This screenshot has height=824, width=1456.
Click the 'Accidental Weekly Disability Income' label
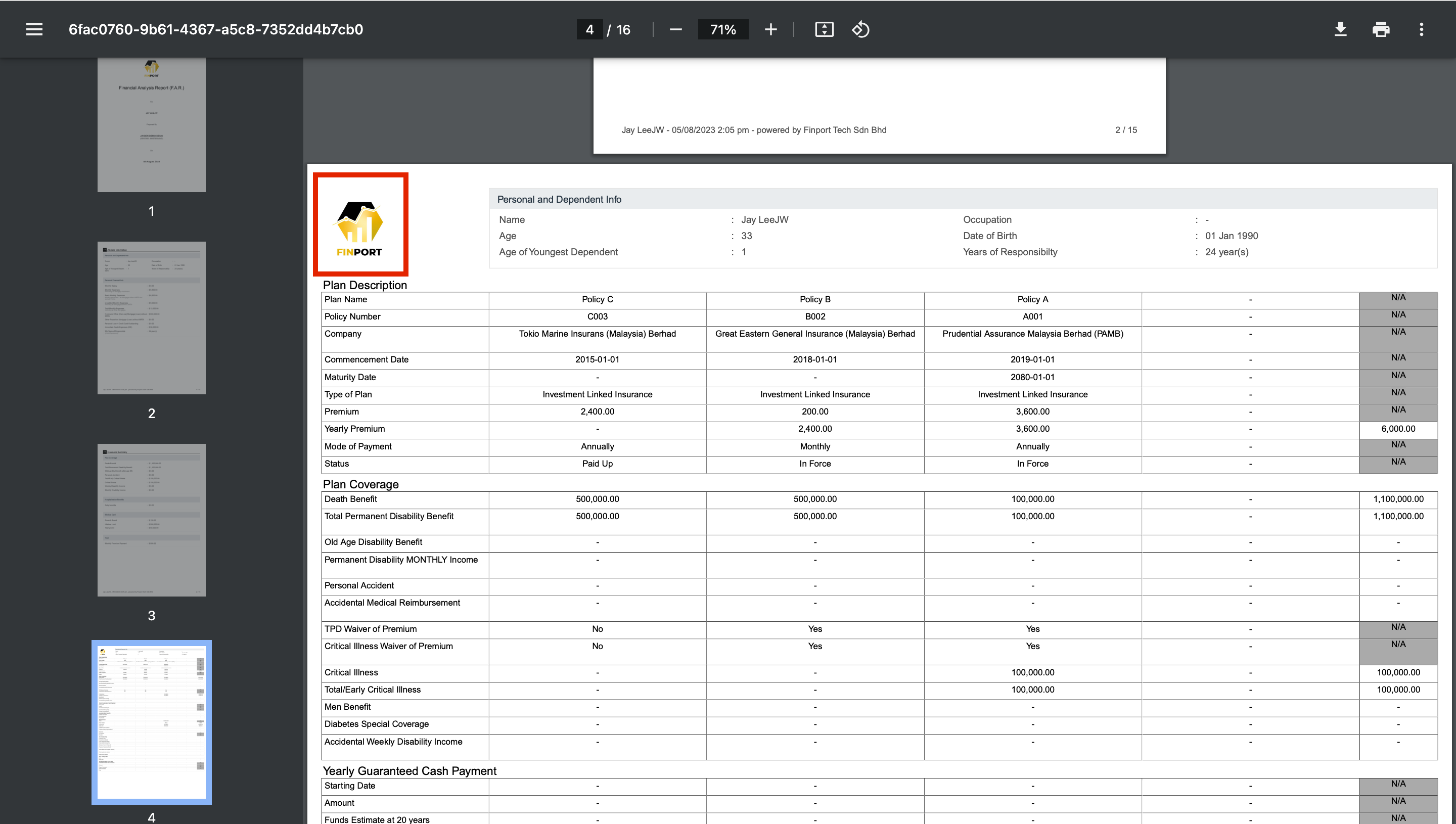pos(393,742)
